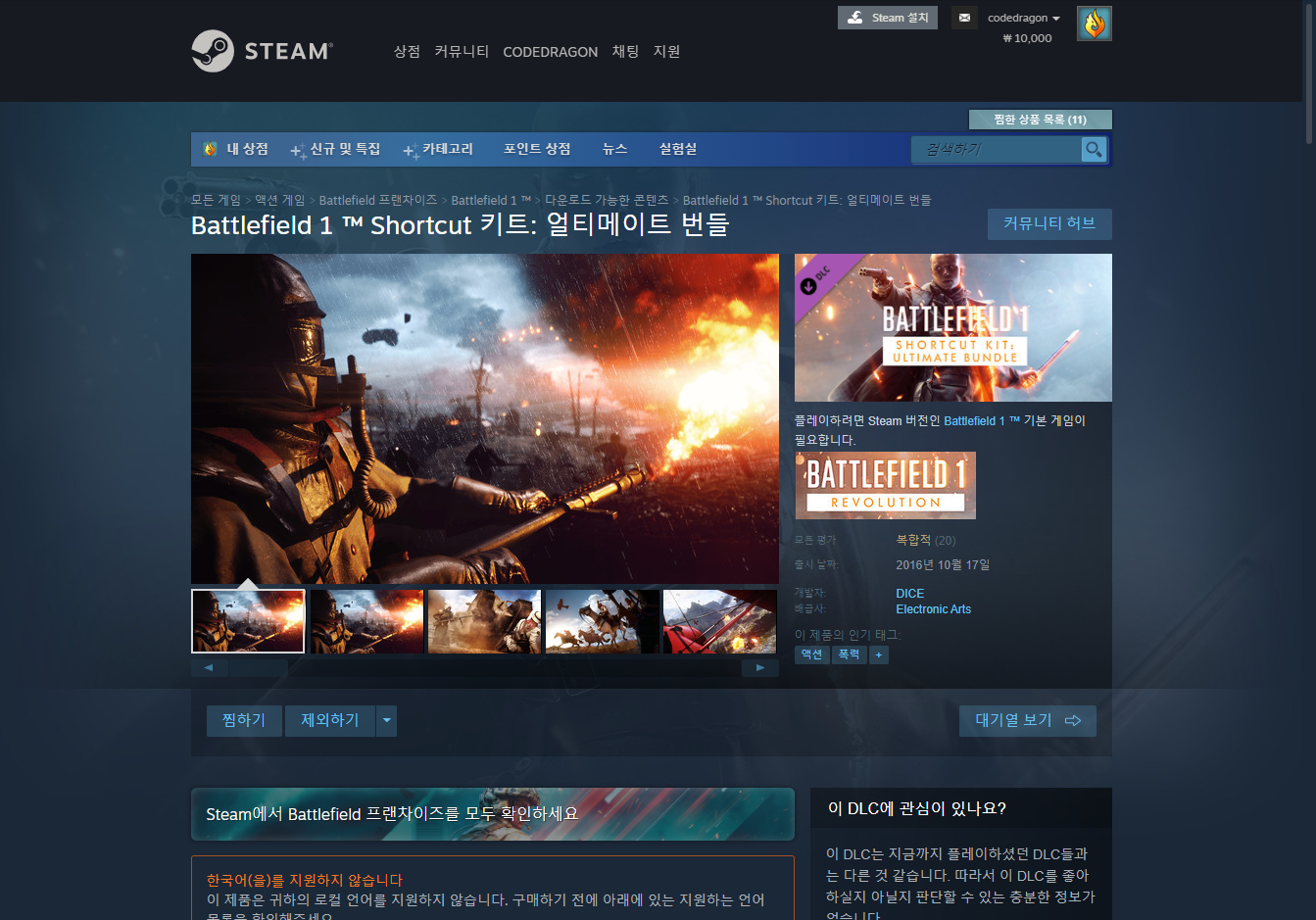Open 다운로드 가능한 콘텐츠 breadcrumb
This screenshot has width=1316, height=920.
point(607,200)
